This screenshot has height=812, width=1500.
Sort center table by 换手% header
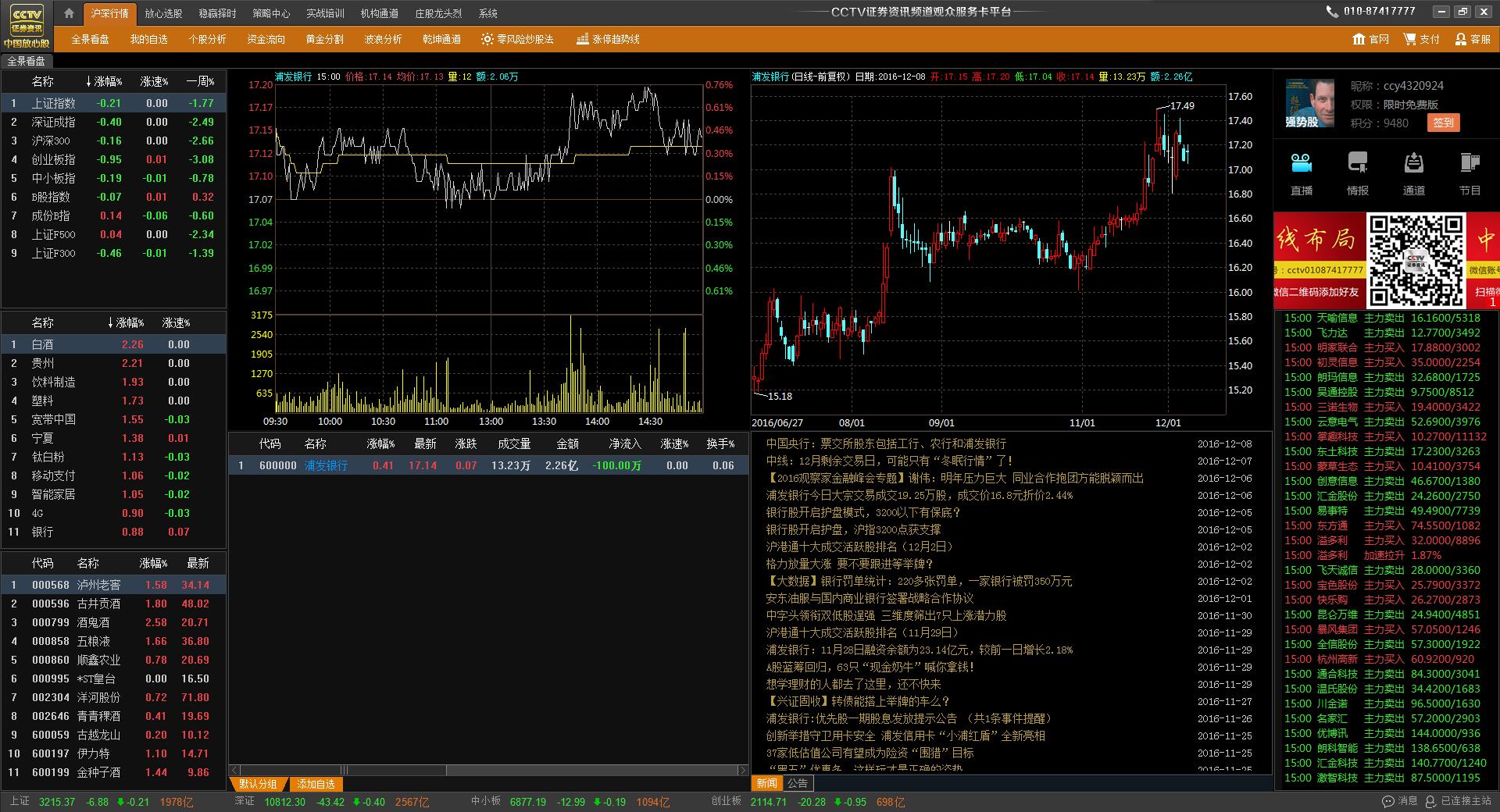point(720,443)
